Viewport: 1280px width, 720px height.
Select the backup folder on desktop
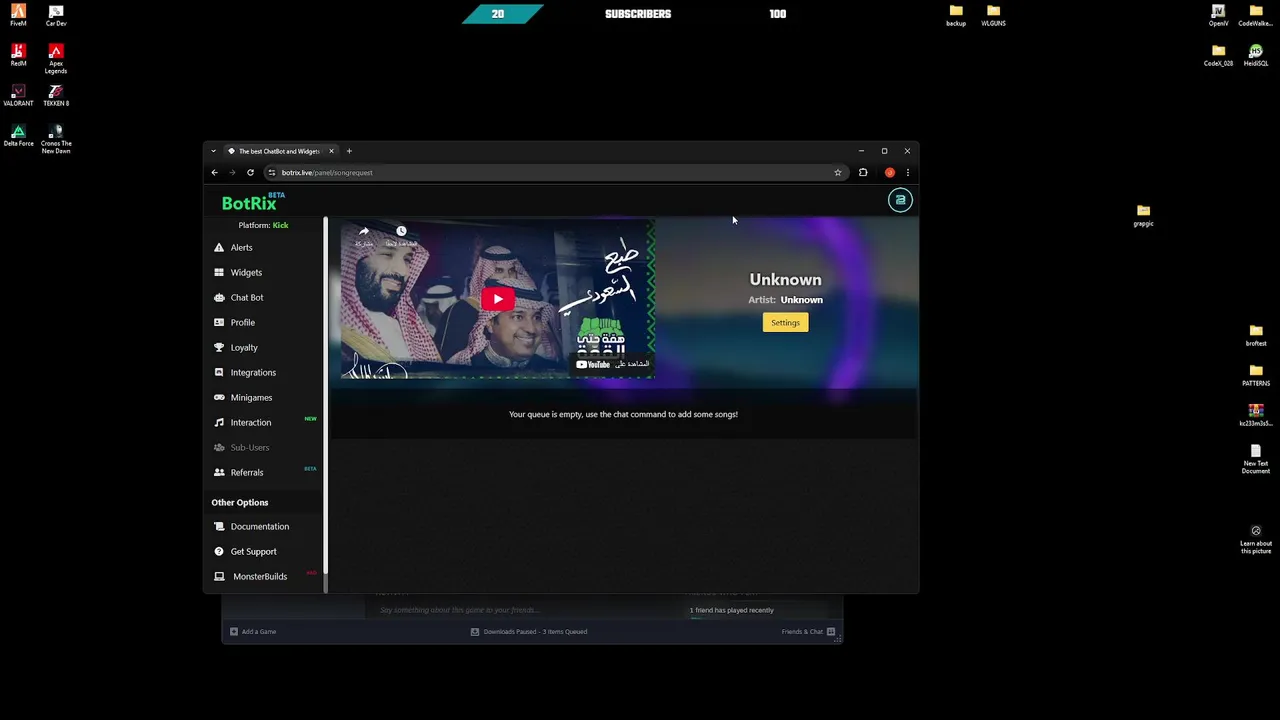(956, 16)
